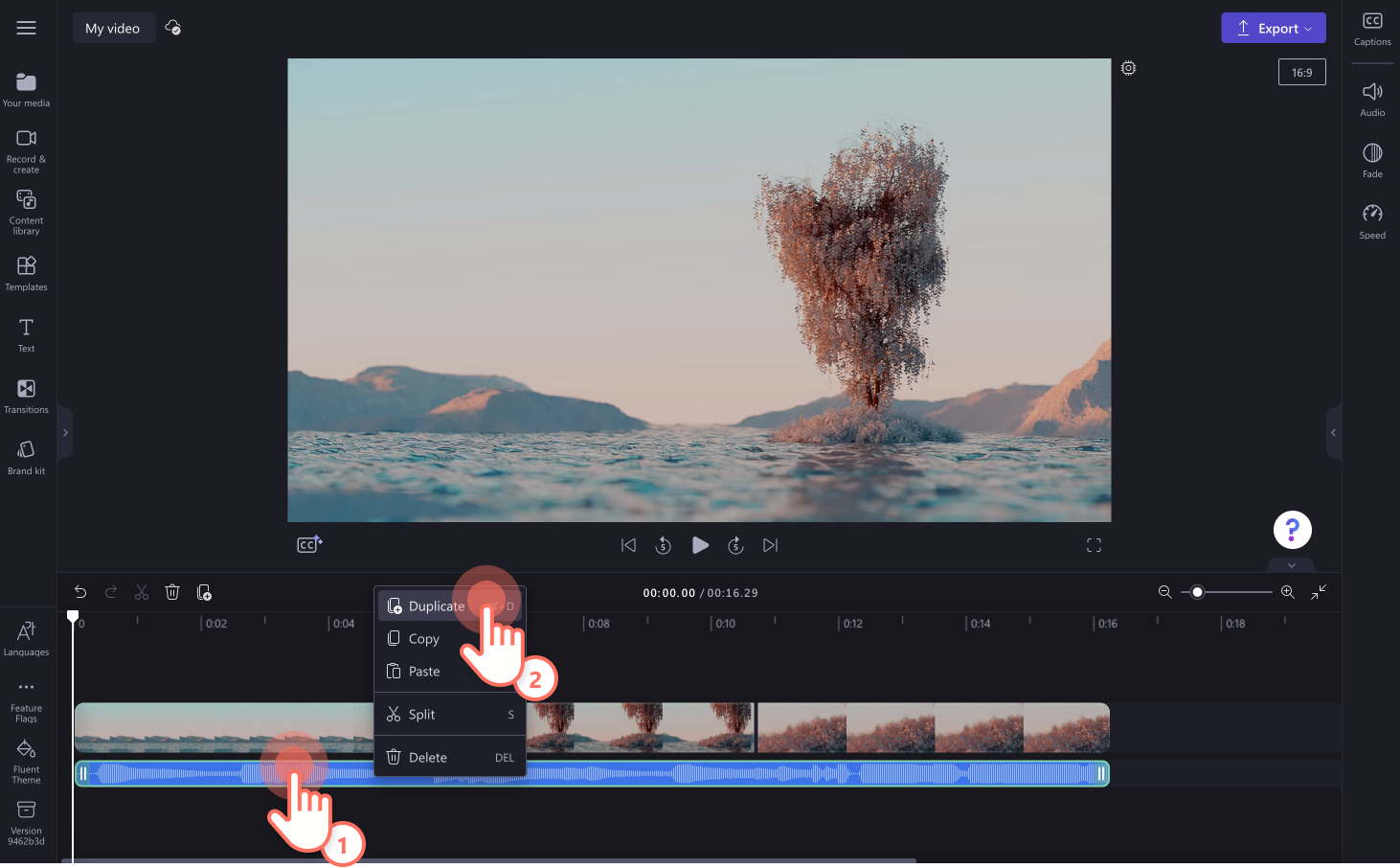Image resolution: width=1400 pixels, height=868 pixels.
Task: Open the help question mark button
Action: point(1292,529)
